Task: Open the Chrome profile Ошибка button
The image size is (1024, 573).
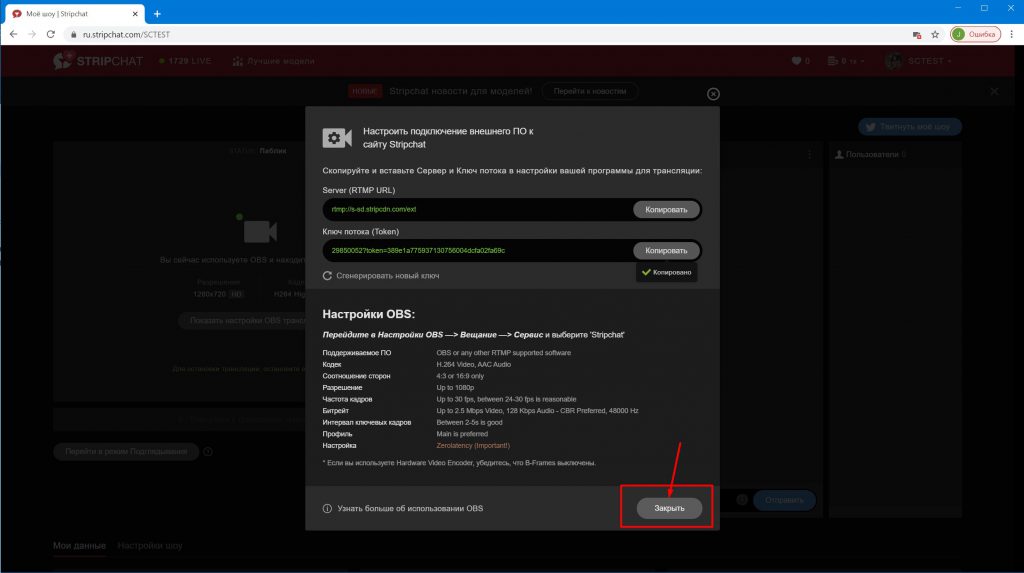Action: click(975, 35)
